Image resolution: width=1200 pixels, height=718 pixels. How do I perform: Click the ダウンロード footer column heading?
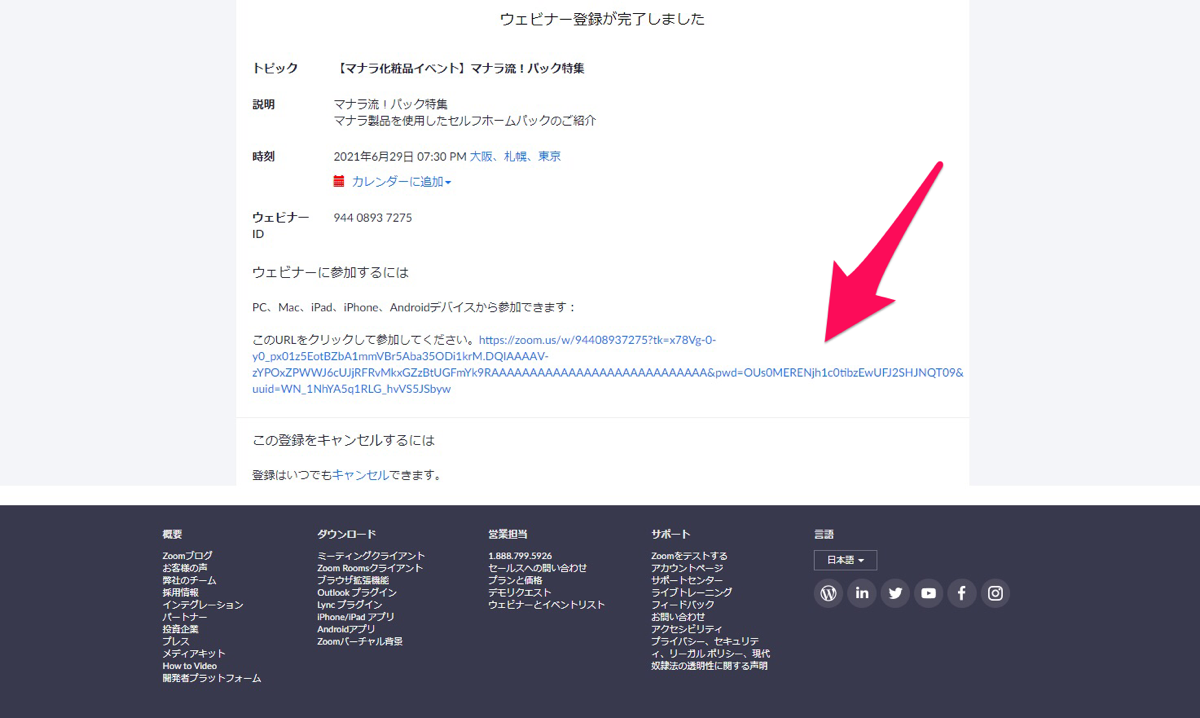pyautogui.click(x=347, y=534)
